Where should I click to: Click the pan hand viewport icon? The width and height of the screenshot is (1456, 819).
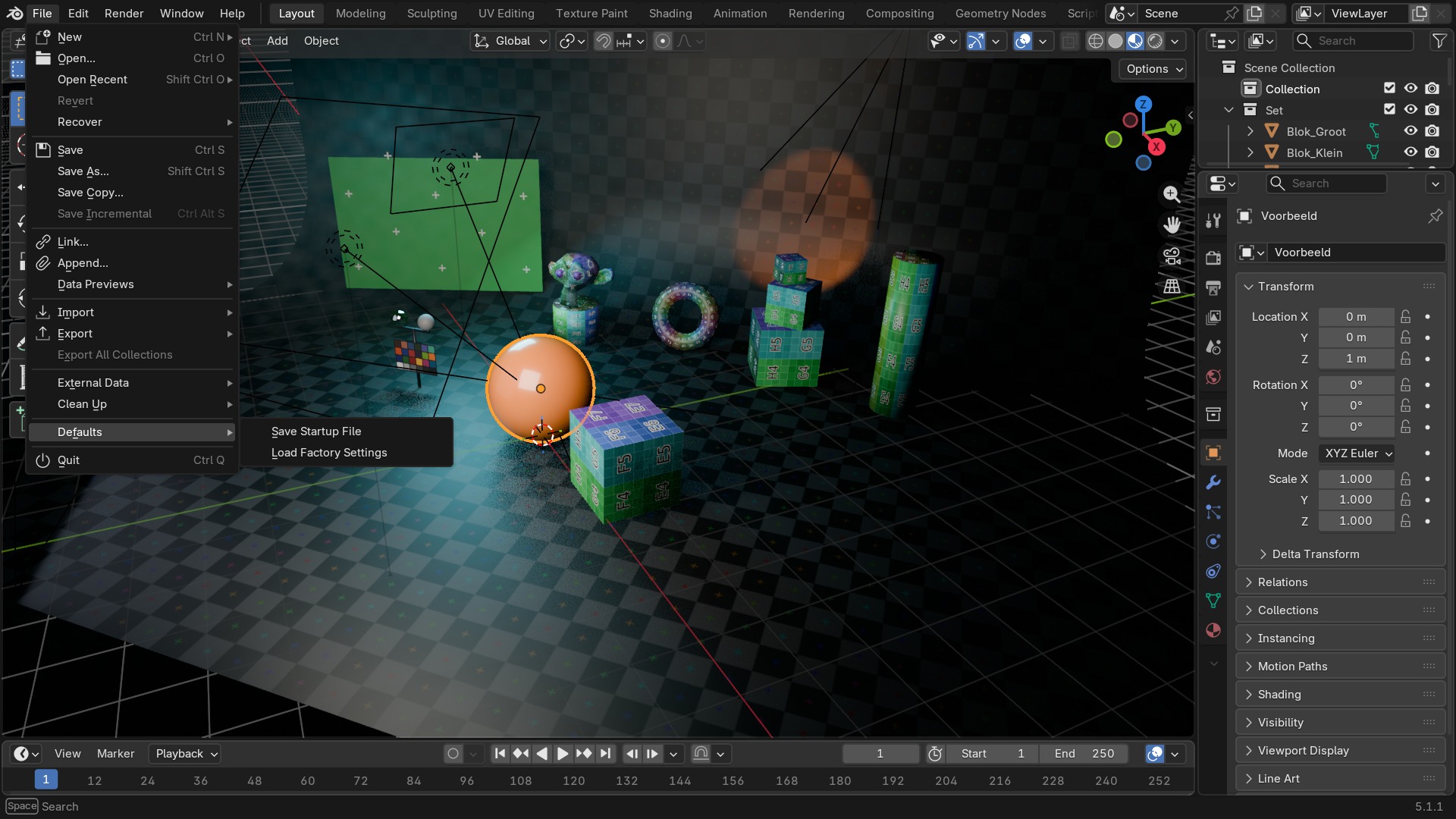click(x=1172, y=224)
